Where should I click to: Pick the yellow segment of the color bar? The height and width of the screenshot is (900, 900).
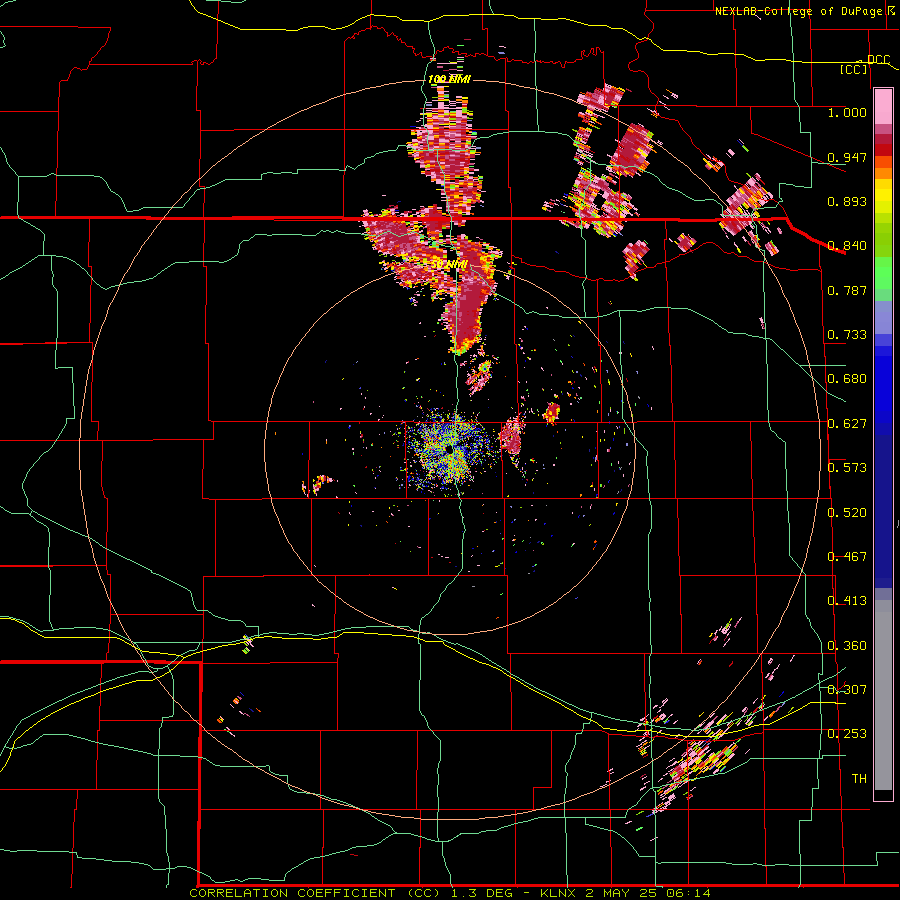883,197
